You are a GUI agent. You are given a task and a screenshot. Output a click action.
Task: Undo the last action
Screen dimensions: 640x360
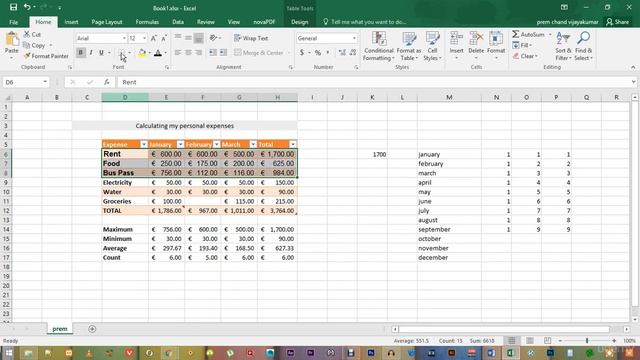pyautogui.click(x=27, y=7)
